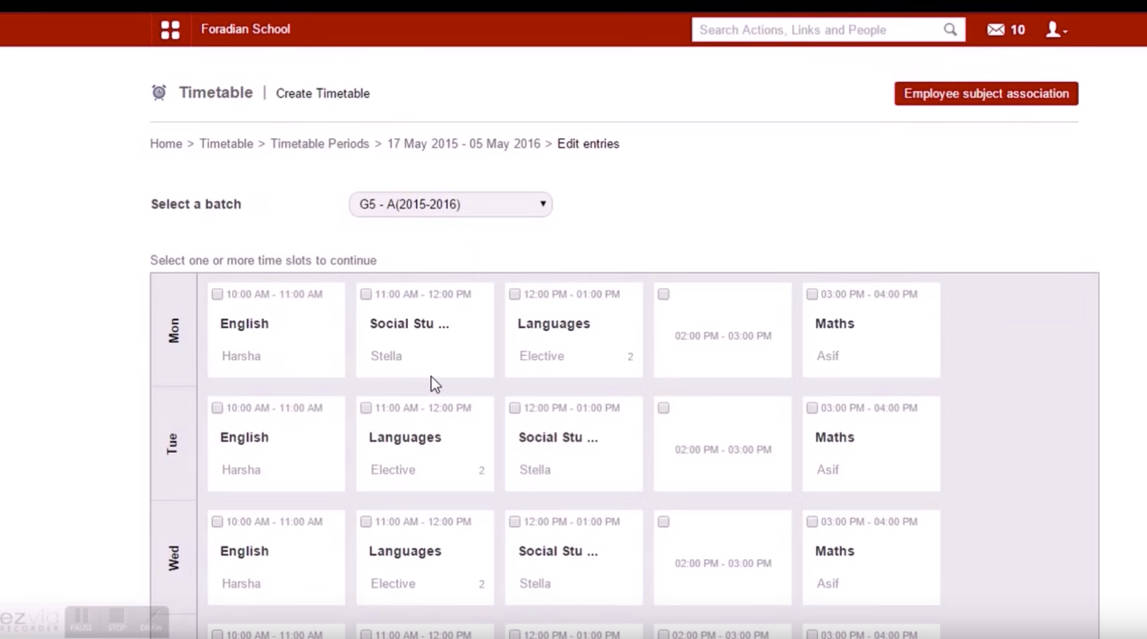Viewport: 1147px width, 639px height.
Task: Tick Wednesday's 03:00 PM Maths slot checkbox
Action: [812, 521]
